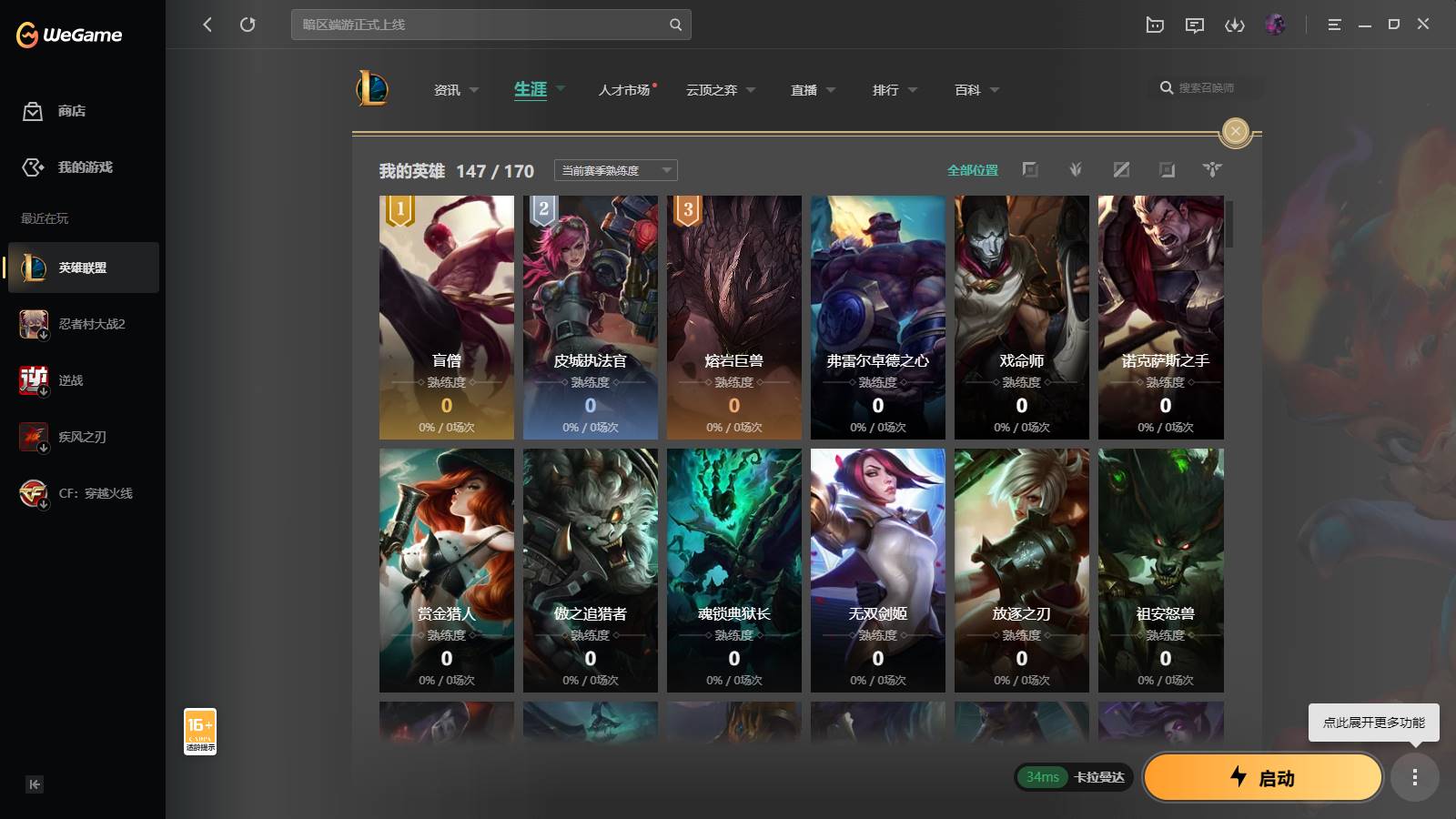Open the 弗雷尔卓德之心 hero card
The height and width of the screenshot is (819, 1456).
(878, 318)
